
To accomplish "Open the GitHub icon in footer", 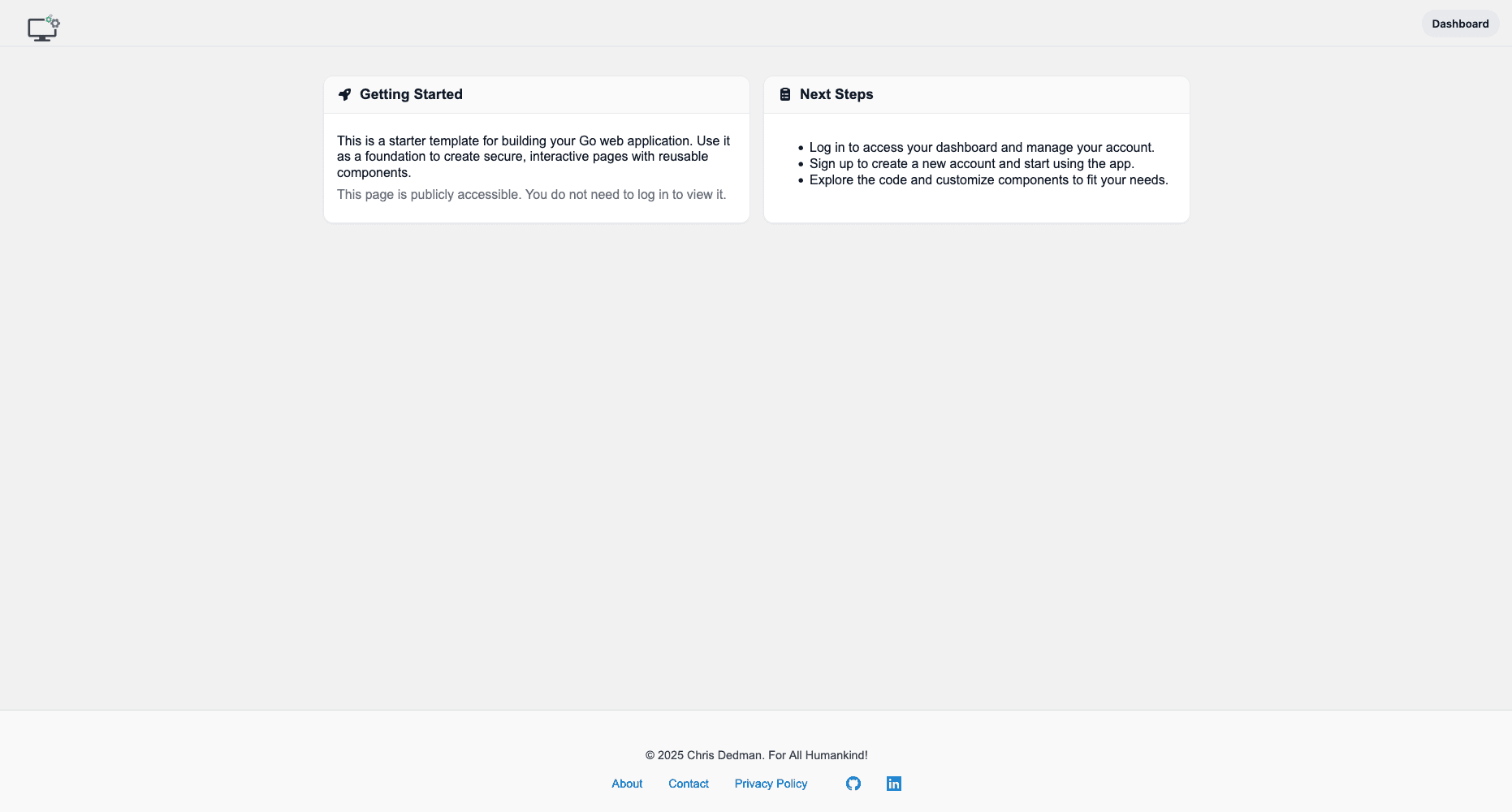I will 853,784.
